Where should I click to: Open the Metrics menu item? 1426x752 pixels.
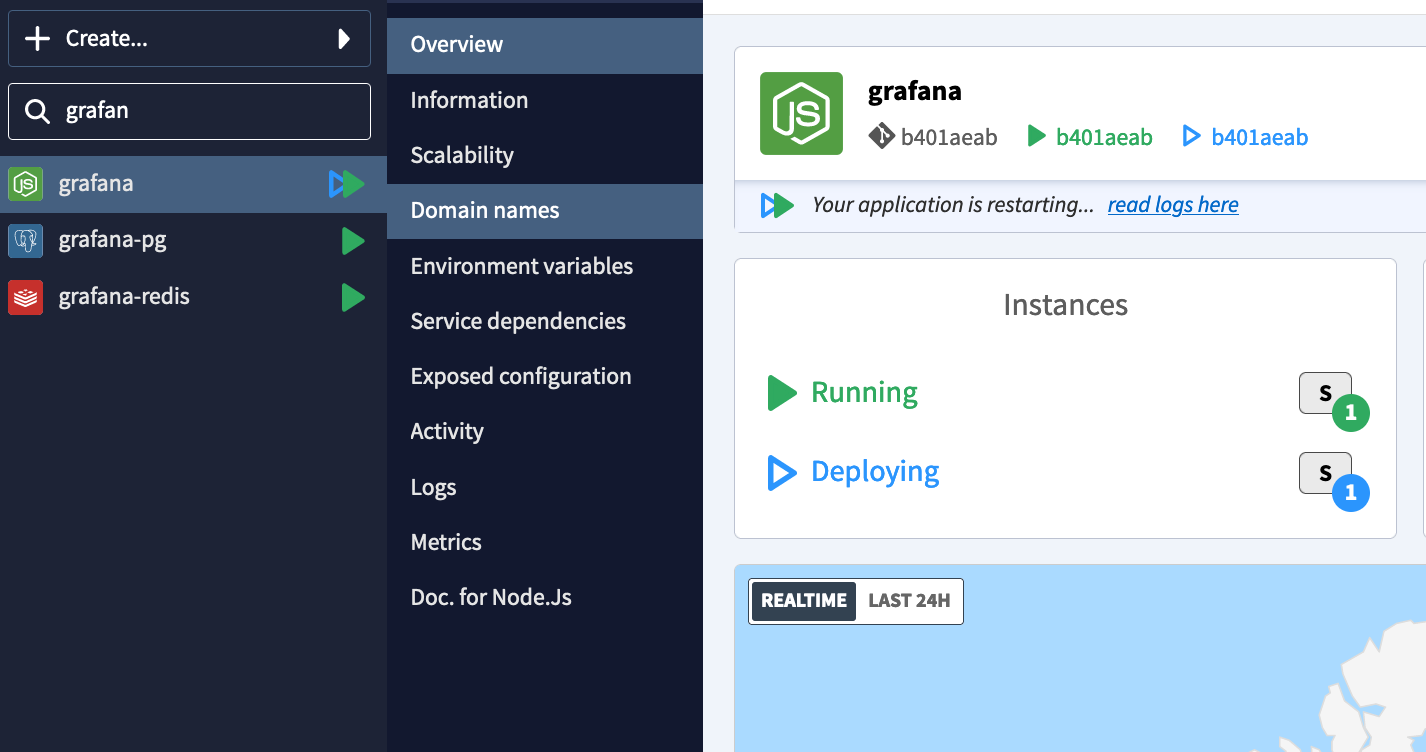(x=545, y=542)
